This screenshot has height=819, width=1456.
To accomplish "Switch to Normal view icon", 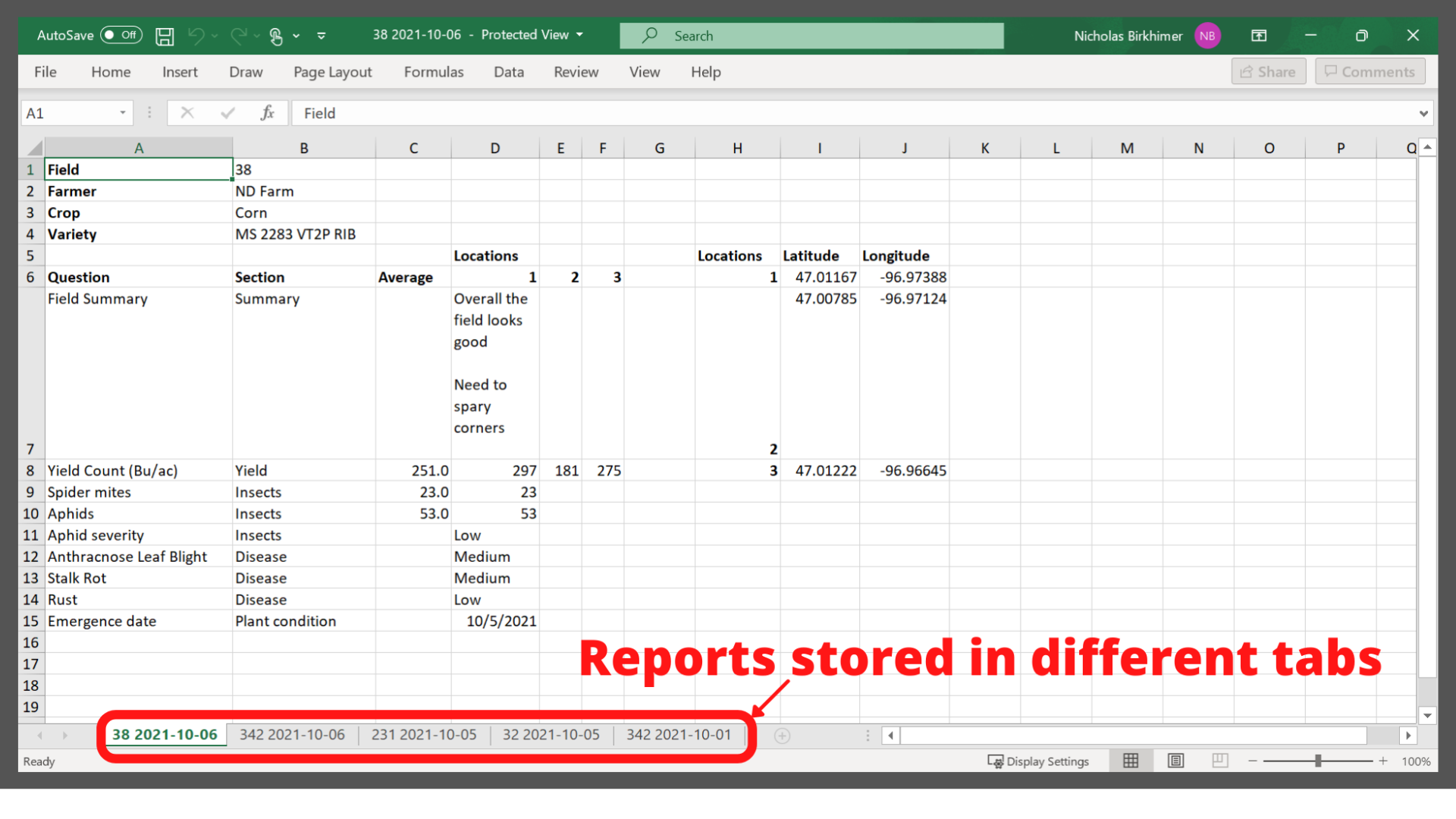I will point(1131,761).
